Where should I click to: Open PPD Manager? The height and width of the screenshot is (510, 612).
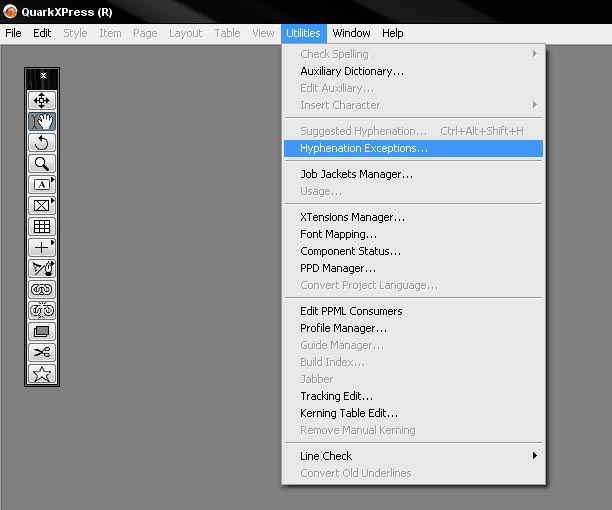pyautogui.click(x=413, y=268)
